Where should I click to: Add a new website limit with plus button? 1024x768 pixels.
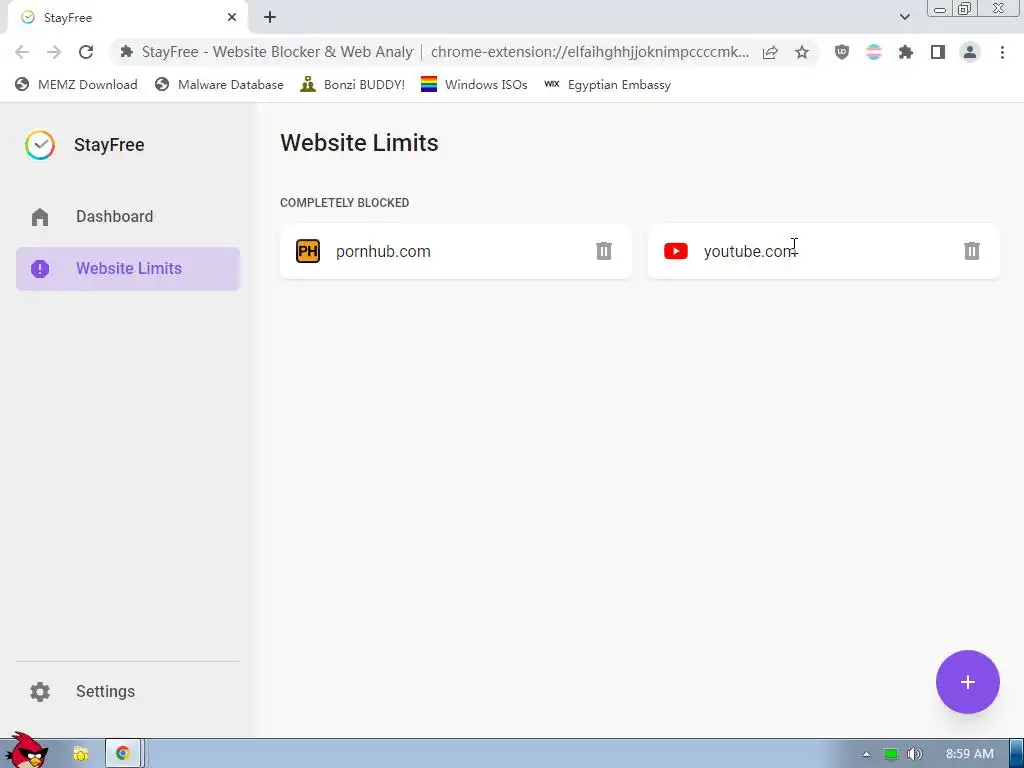click(x=967, y=682)
